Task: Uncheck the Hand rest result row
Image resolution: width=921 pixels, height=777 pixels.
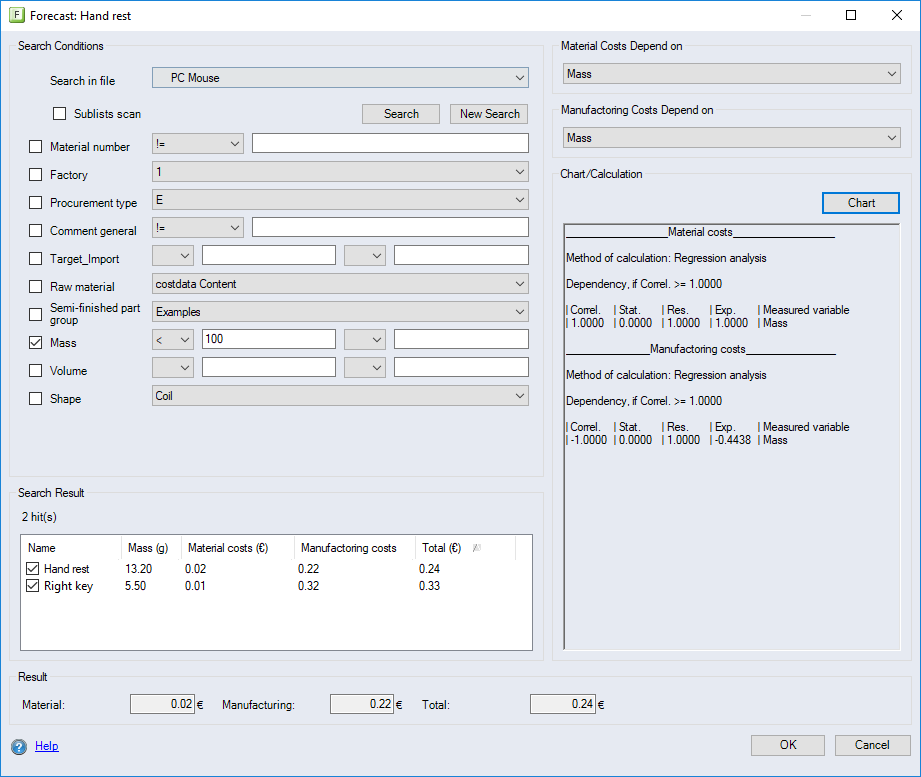Action: coord(33,569)
